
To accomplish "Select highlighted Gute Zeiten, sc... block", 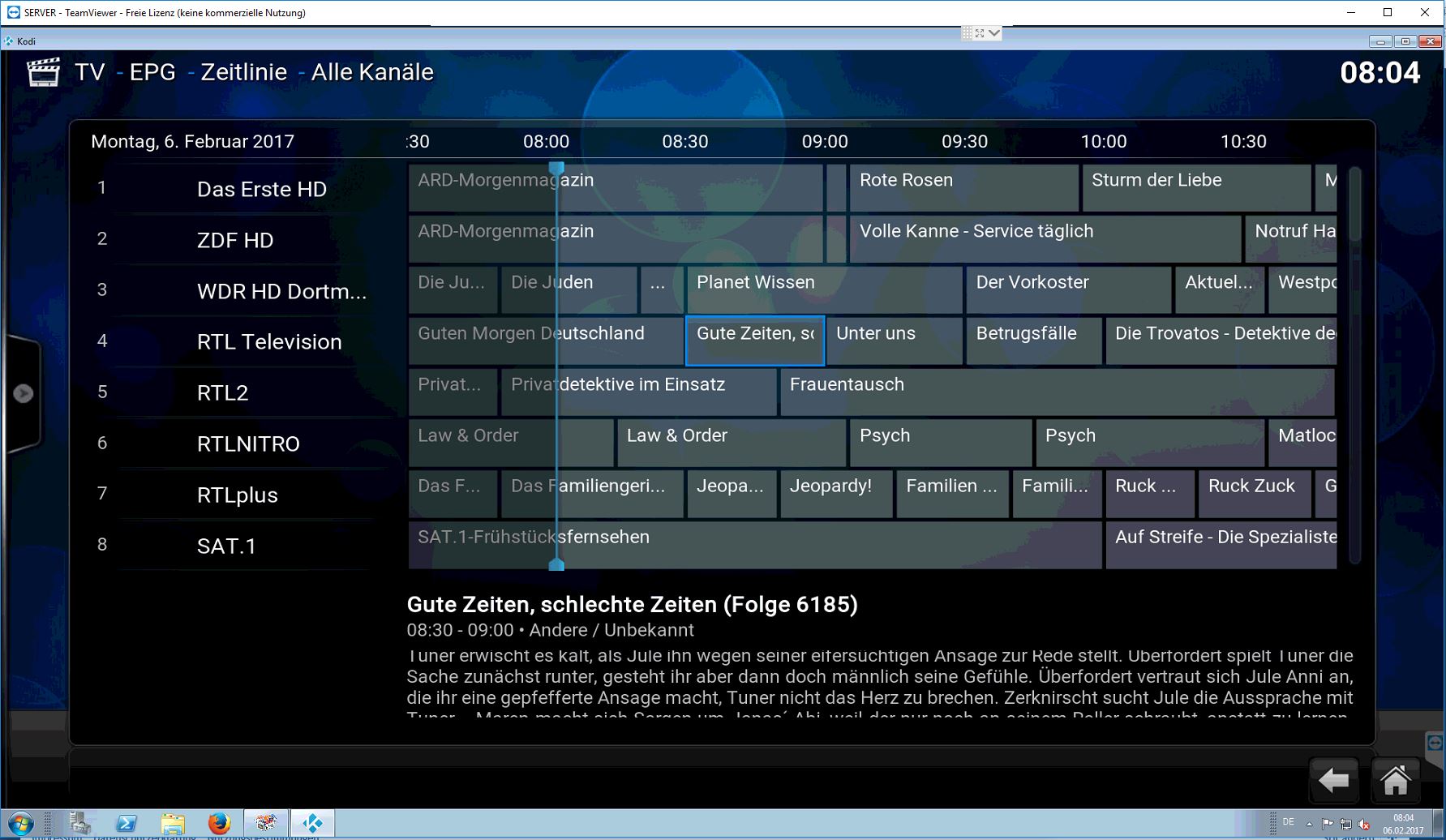I will 755,341.
